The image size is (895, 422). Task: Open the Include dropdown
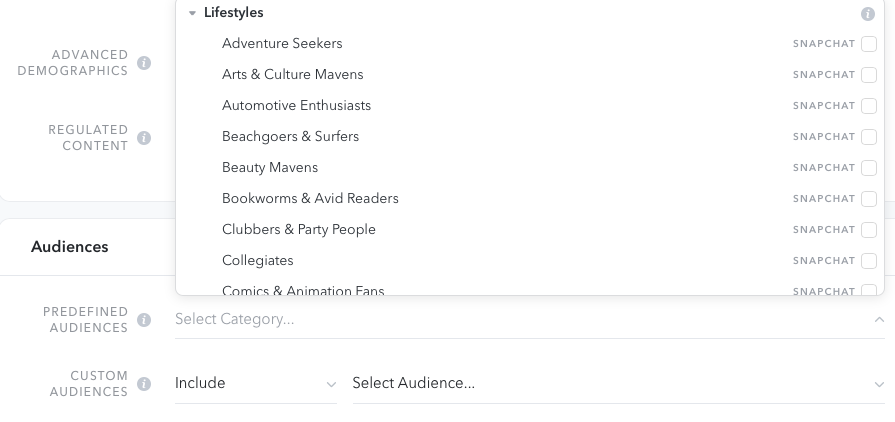click(x=256, y=383)
